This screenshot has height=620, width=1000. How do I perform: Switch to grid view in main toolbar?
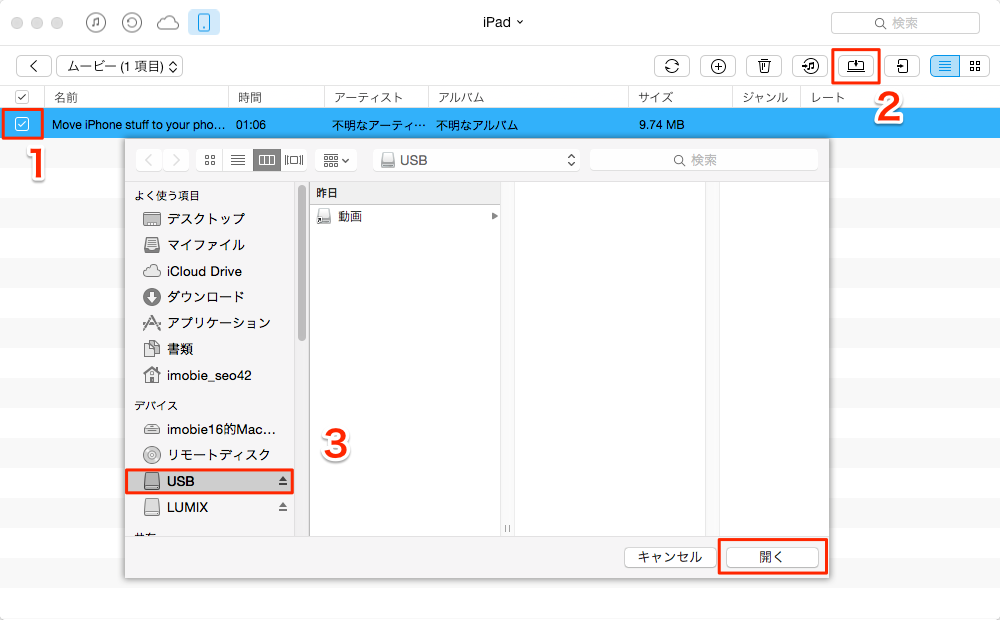pos(974,66)
